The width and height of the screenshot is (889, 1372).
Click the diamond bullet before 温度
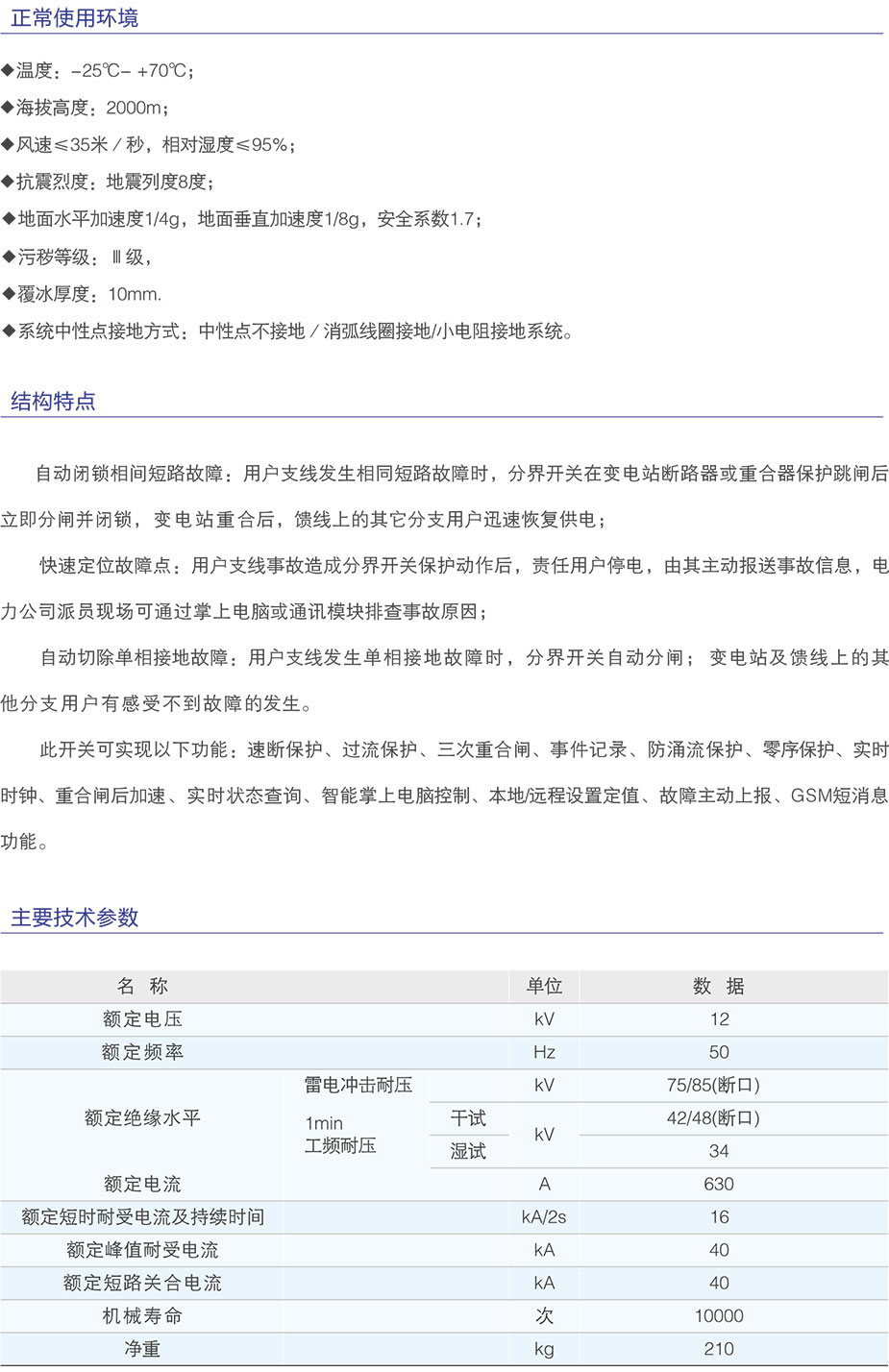(8, 71)
